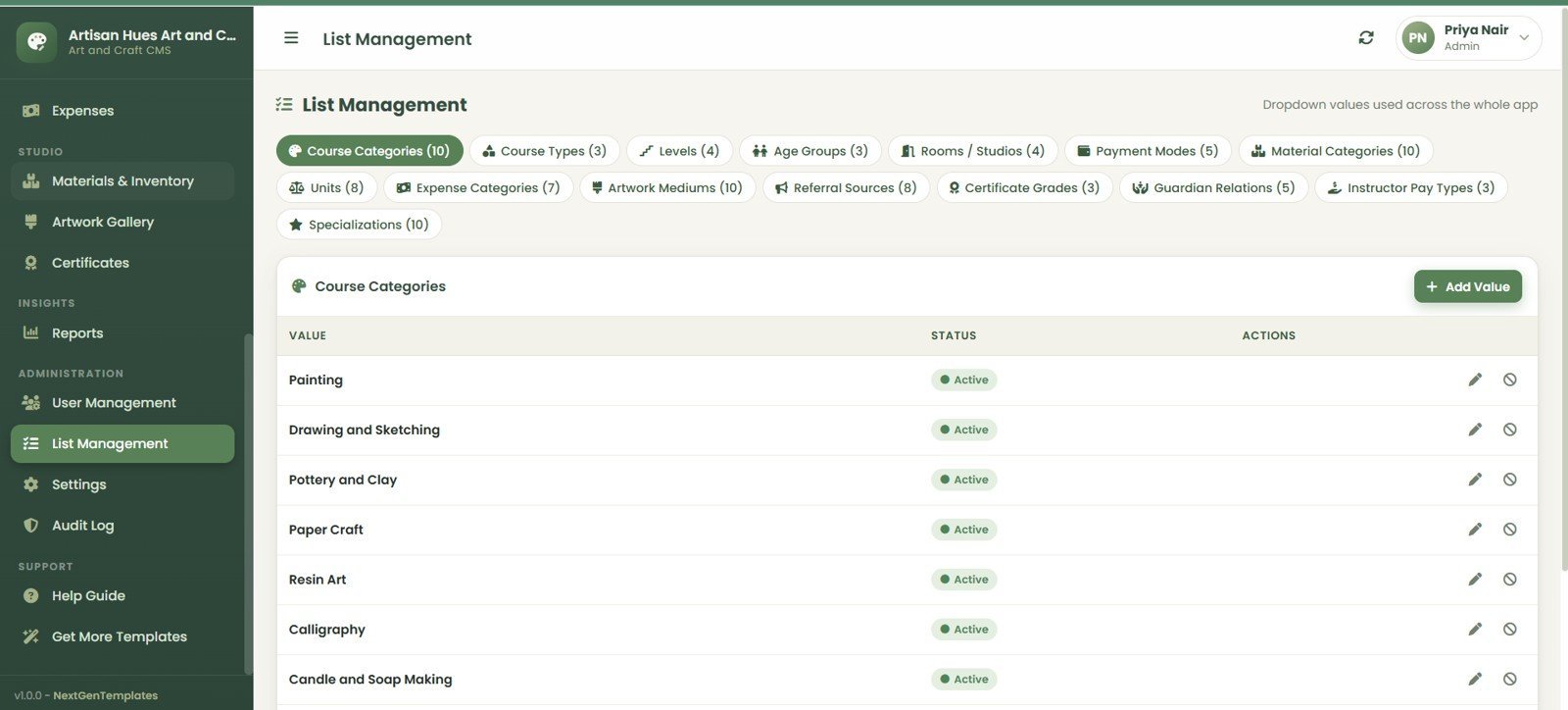Open Specializations (10) tab
Image resolution: width=1568 pixels, height=710 pixels.
point(359,225)
